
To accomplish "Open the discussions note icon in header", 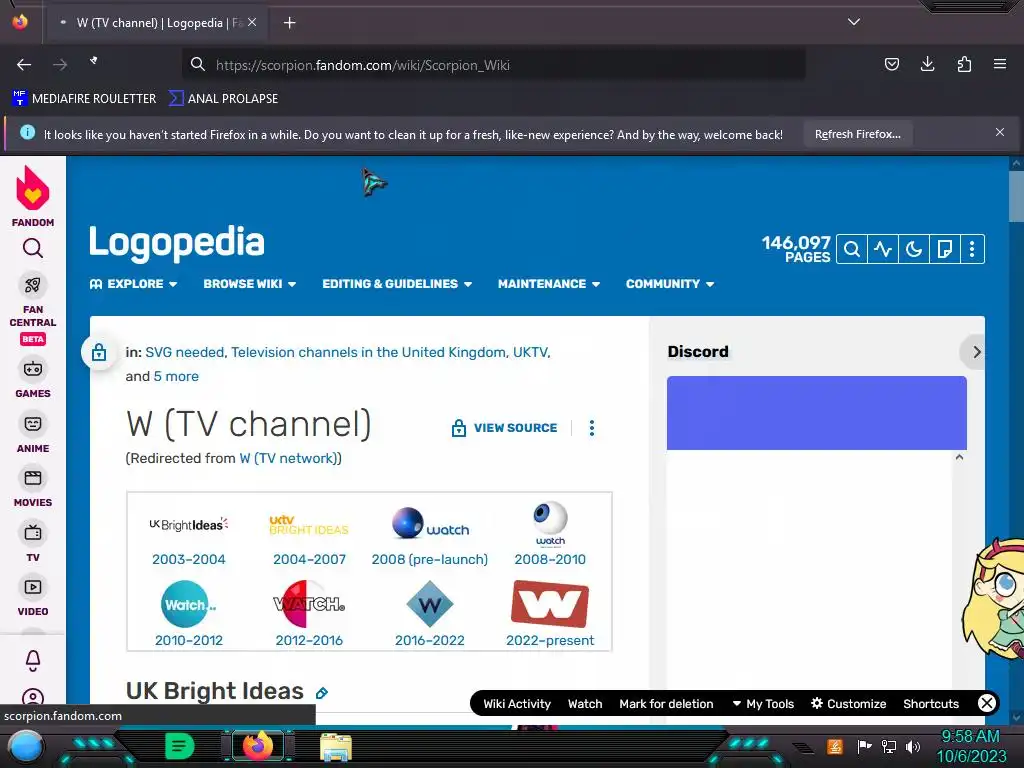I will [944, 249].
